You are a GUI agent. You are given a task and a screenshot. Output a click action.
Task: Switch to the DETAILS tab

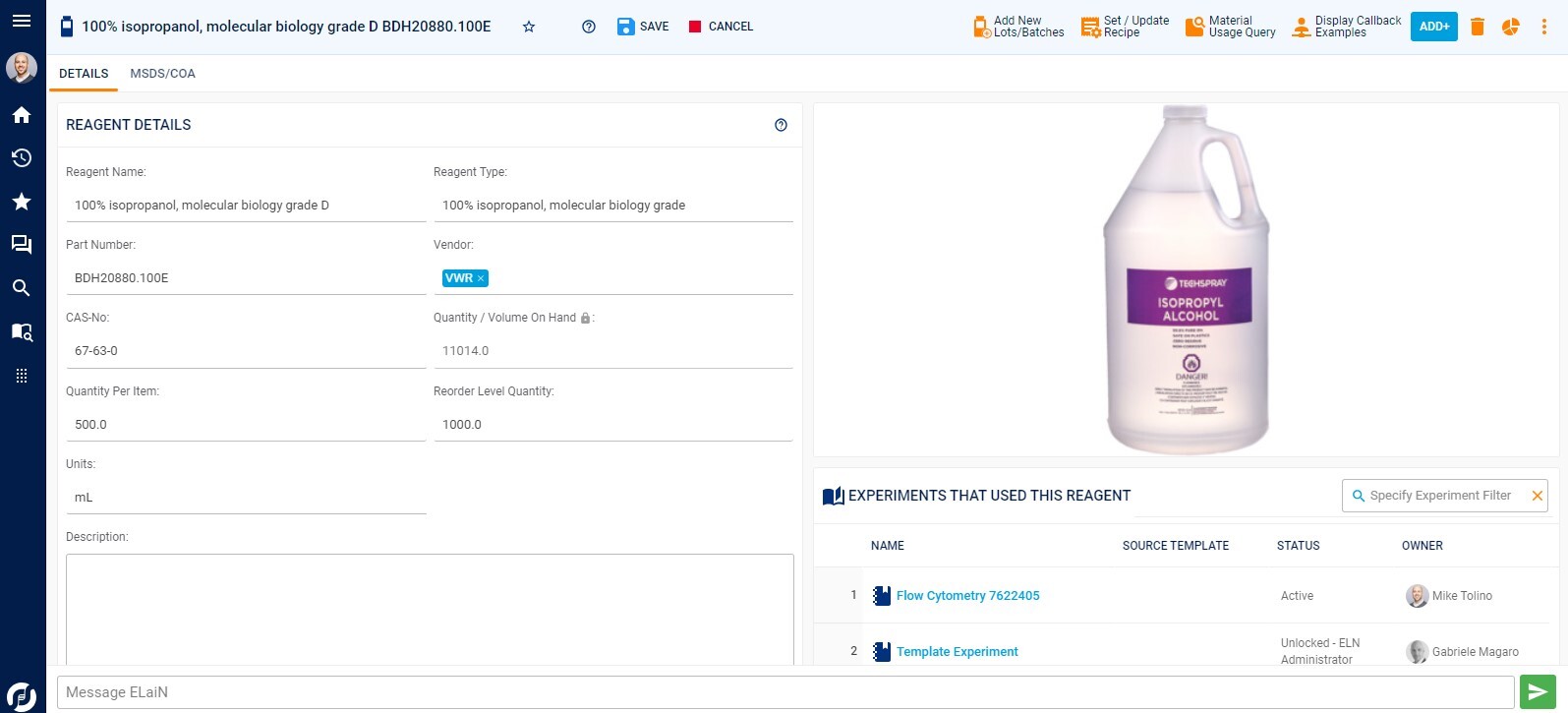[x=84, y=74]
